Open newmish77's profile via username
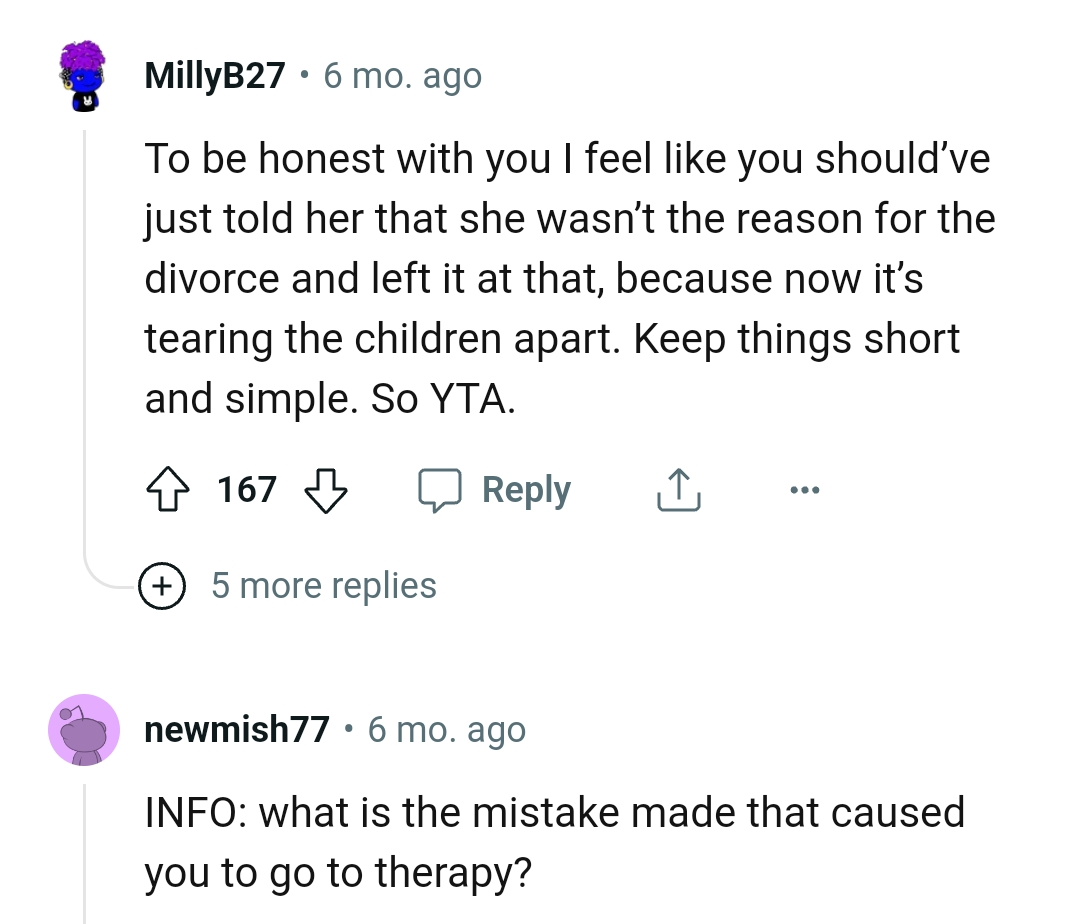The height and width of the screenshot is (924, 1080). coord(236,729)
